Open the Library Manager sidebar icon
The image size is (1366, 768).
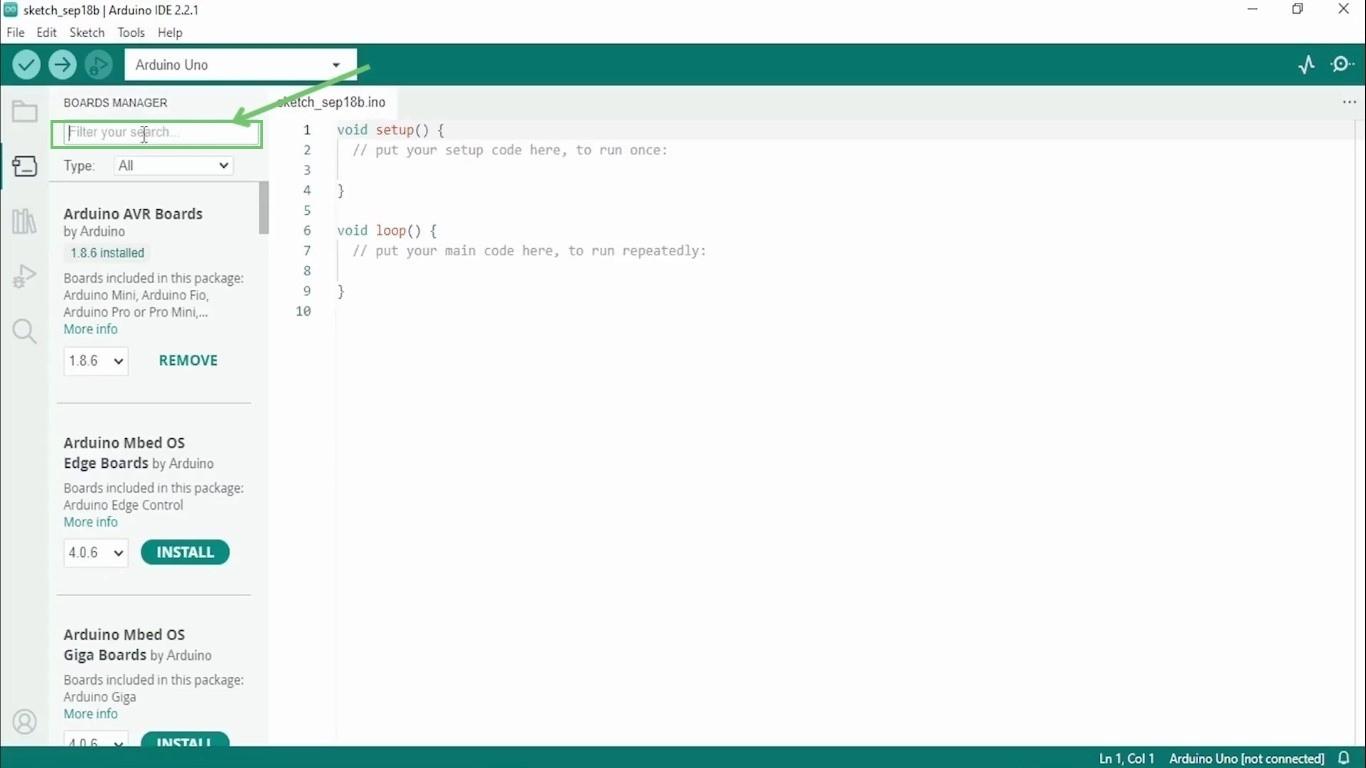pos(24,221)
